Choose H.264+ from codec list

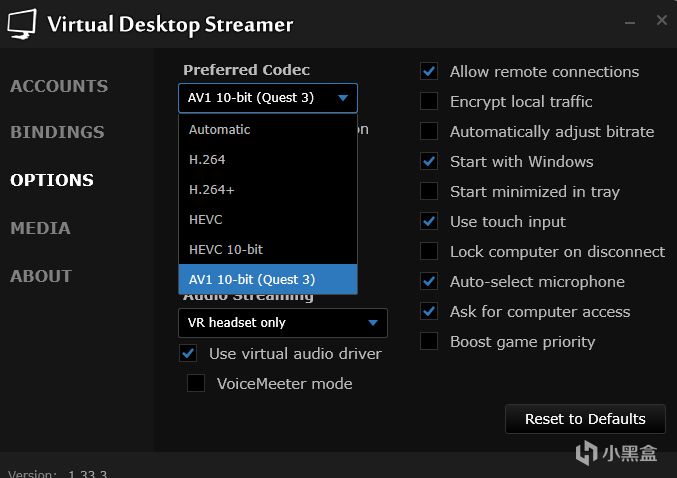(211, 189)
